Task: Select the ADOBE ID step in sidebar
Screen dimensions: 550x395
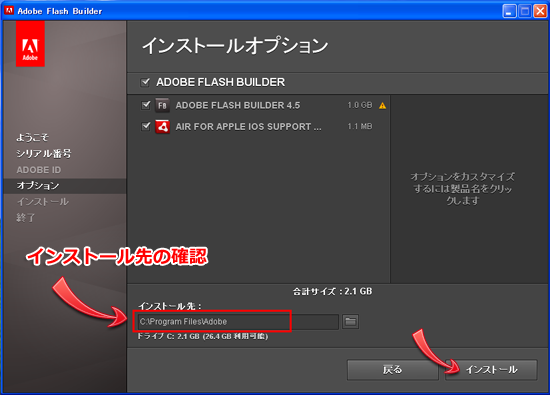Action: coord(39,170)
